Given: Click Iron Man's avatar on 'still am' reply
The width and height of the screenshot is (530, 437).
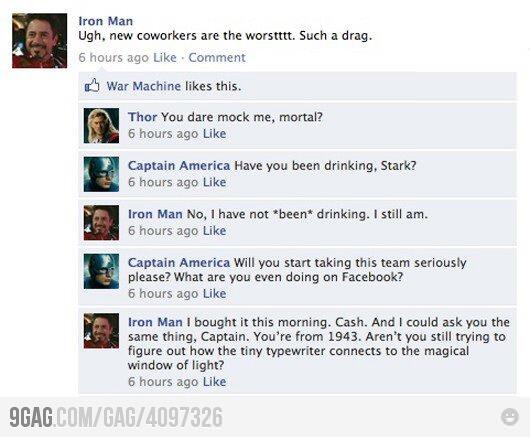Looking at the screenshot, I should click(x=101, y=223).
